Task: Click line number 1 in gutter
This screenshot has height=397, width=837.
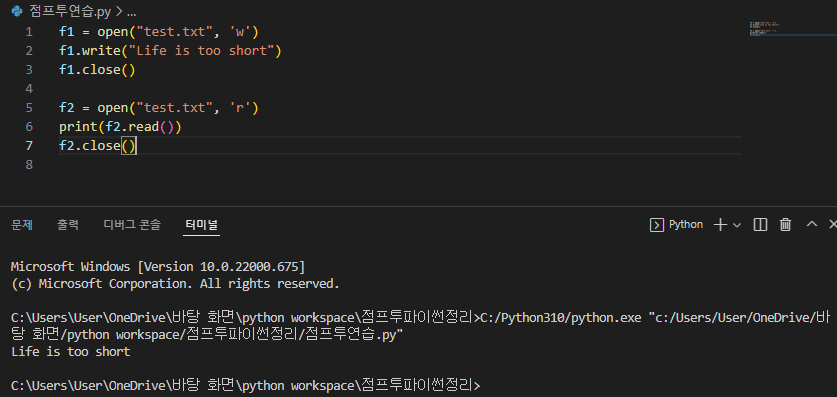Action: (x=29, y=32)
